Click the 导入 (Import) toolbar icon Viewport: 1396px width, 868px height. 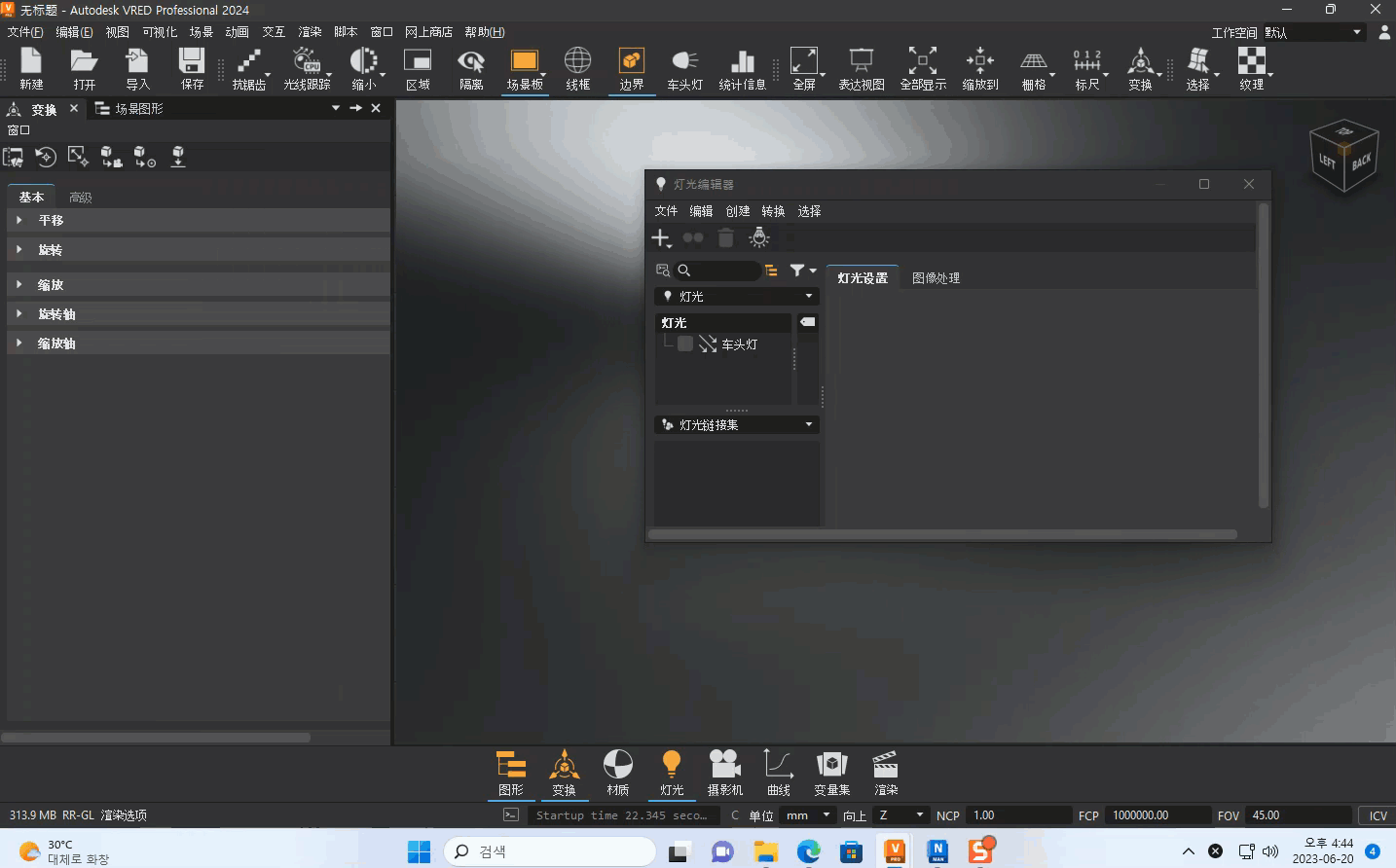(x=137, y=69)
